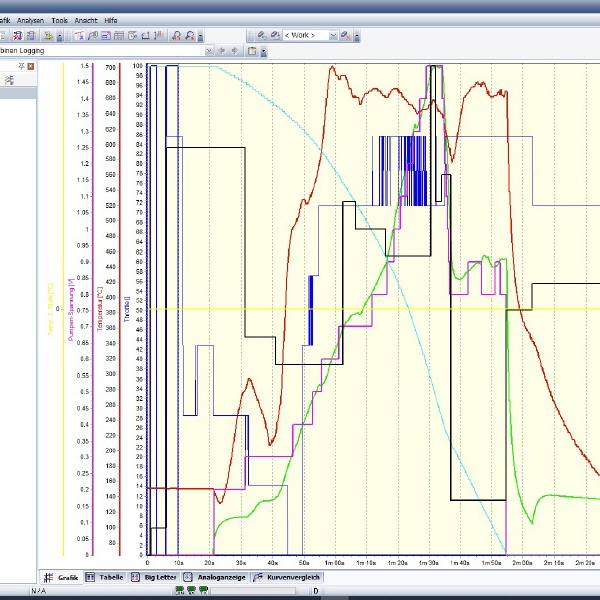Click the Logging file name field
Image resolution: width=600 pixels, height=600 pixels.
click(102, 51)
